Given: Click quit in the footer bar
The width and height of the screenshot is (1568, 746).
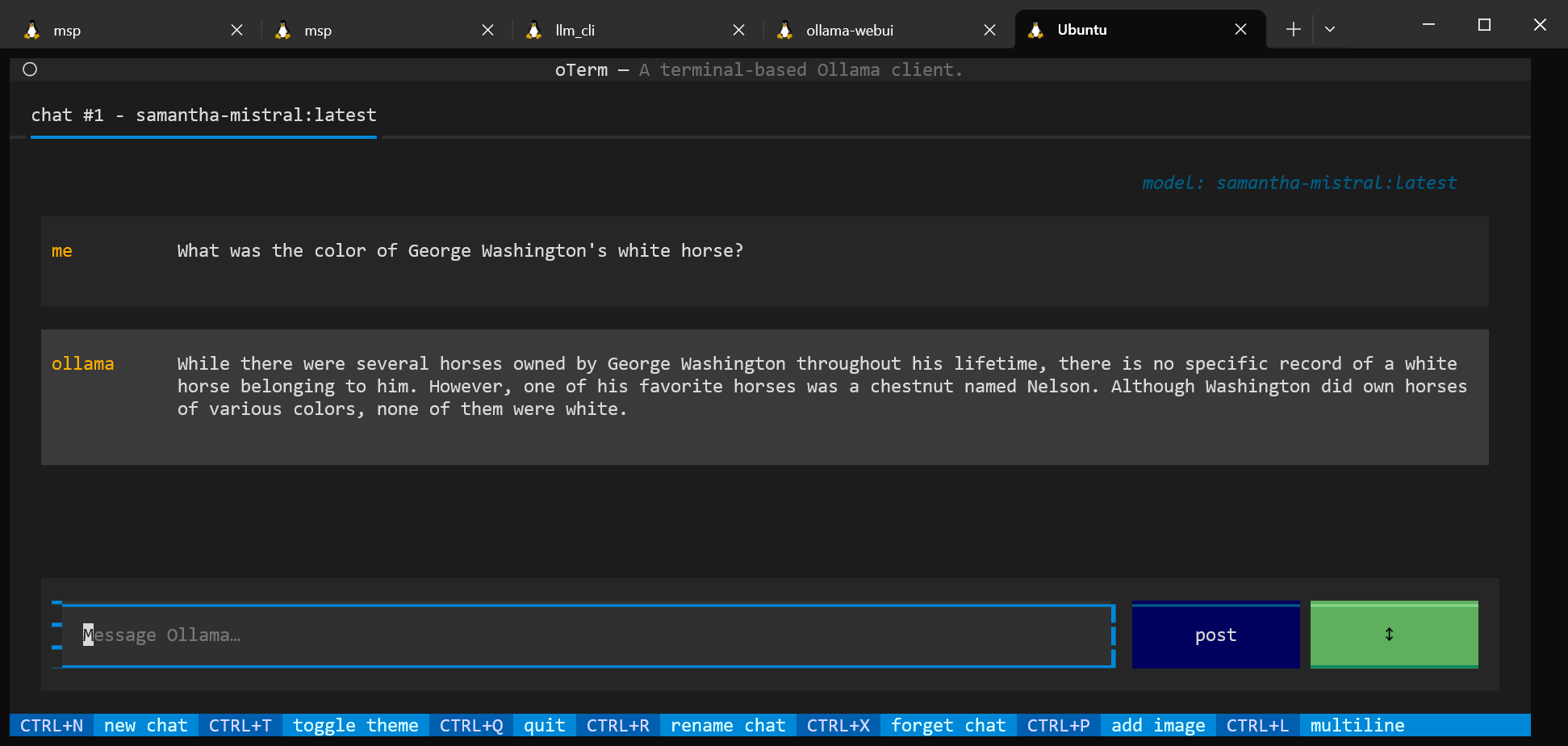Looking at the screenshot, I should 544,725.
